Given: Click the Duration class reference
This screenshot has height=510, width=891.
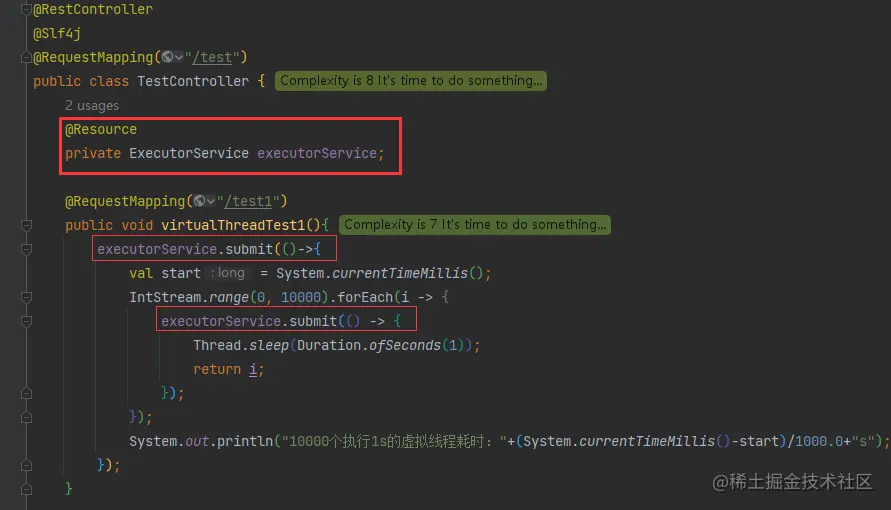Looking at the screenshot, I should click(328, 345).
